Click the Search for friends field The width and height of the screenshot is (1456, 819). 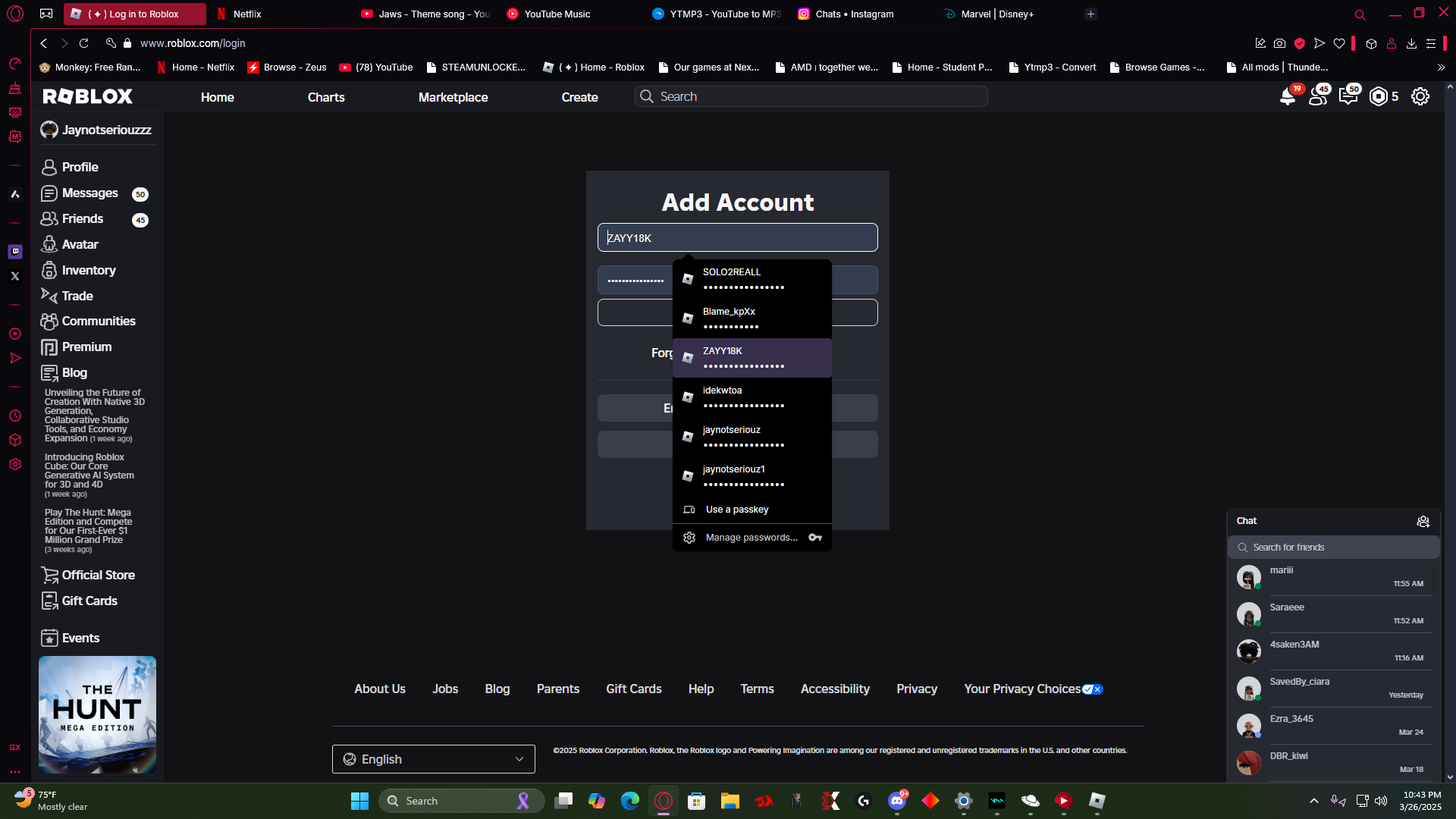[1335, 548]
